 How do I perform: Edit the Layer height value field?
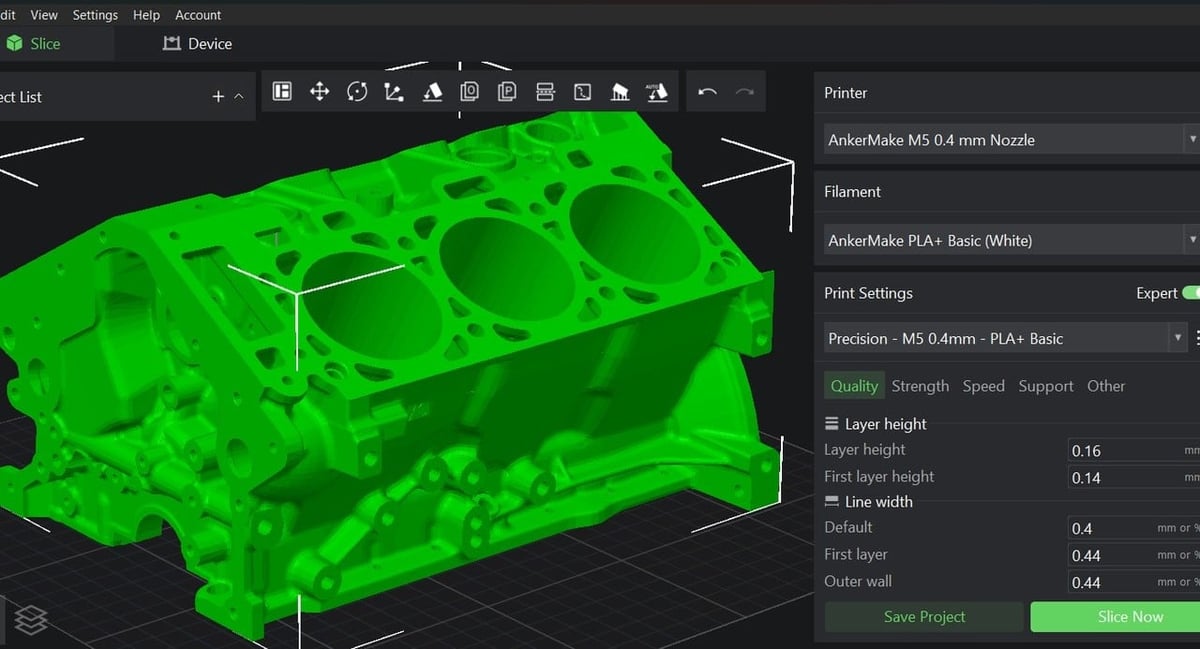click(1130, 450)
